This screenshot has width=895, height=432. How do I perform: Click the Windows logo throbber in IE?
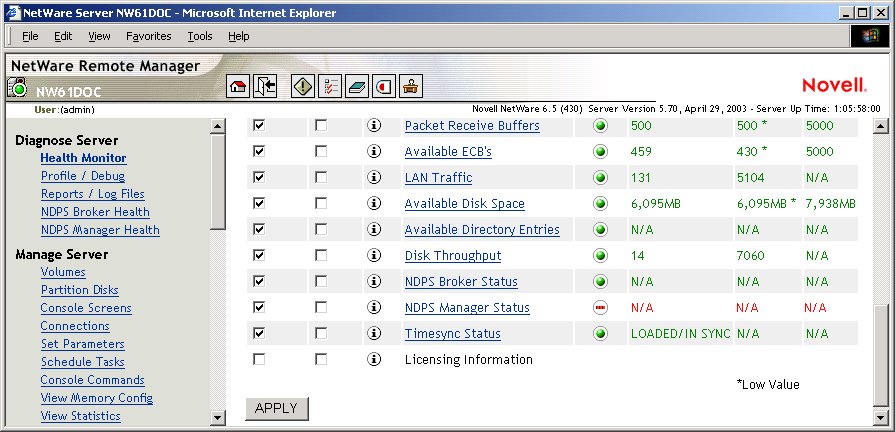coord(871,36)
